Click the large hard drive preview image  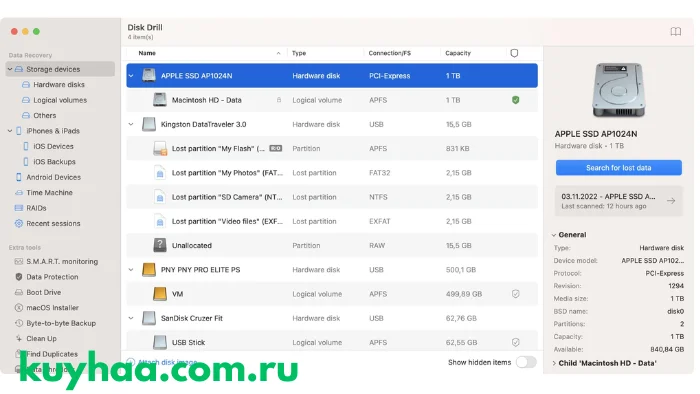click(x=618, y=90)
